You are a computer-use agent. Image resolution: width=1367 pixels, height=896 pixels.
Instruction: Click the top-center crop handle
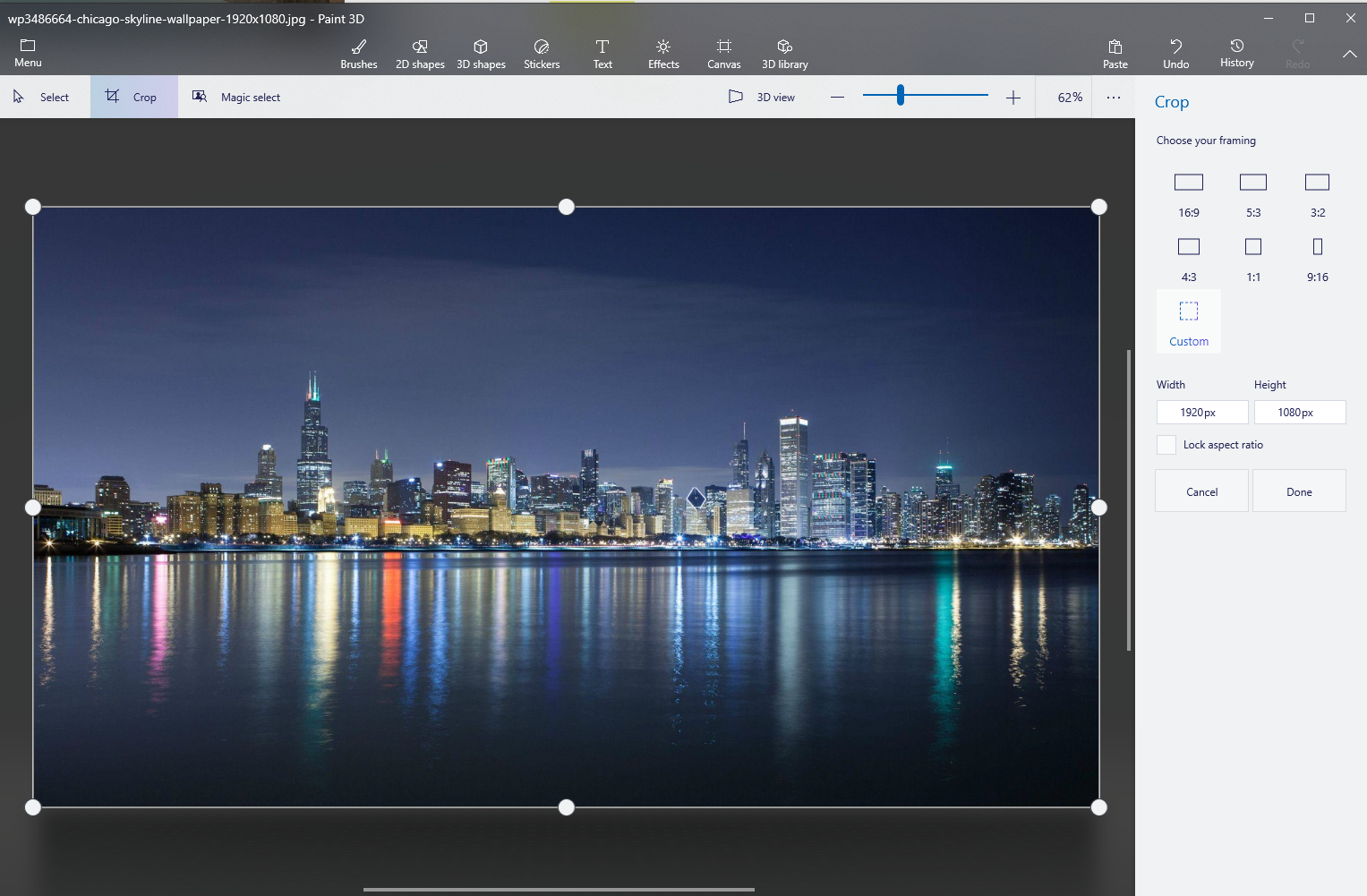tap(567, 207)
